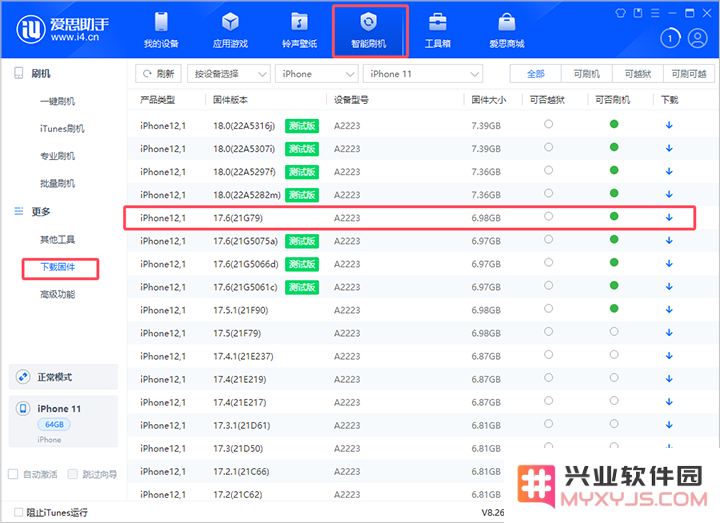The width and height of the screenshot is (720, 523).
Task: Open 批量刷机 batch flash in sidebar
Action: pos(57,184)
